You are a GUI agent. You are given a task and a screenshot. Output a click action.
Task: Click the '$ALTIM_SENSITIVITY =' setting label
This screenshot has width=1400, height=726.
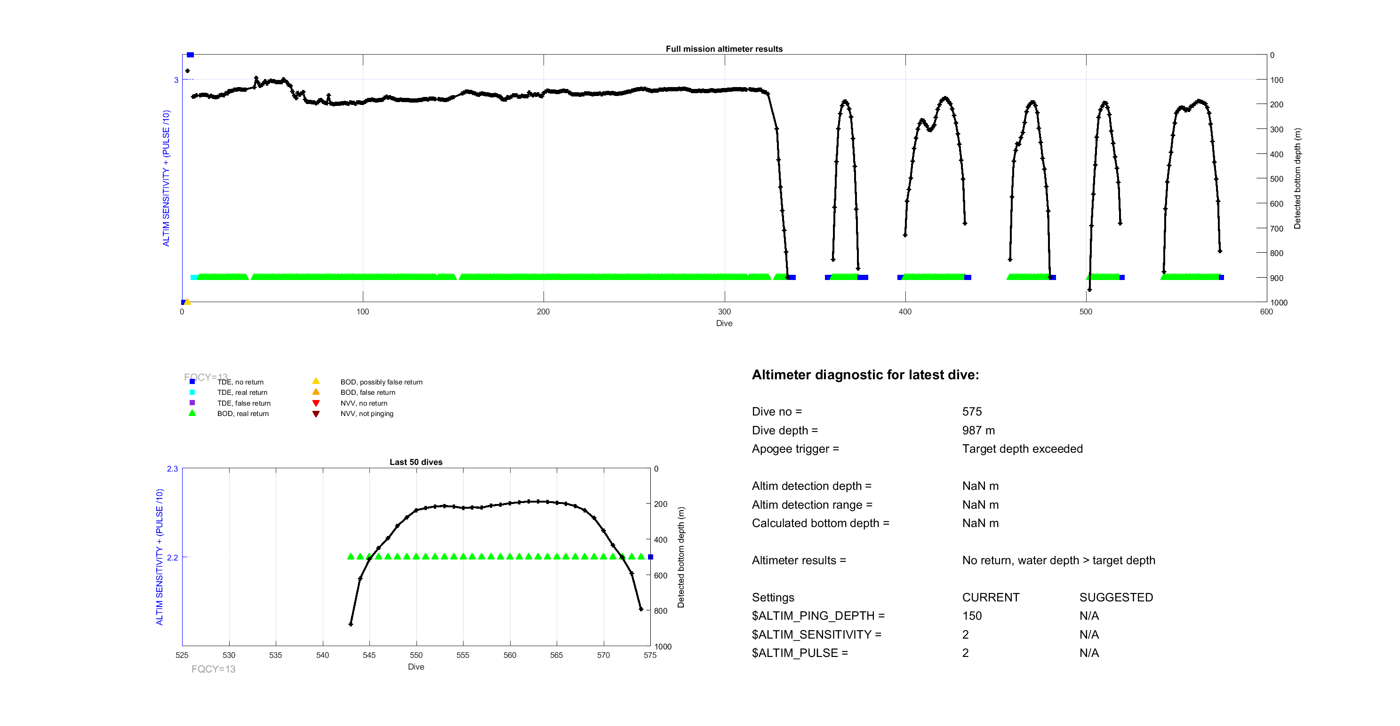817,635
